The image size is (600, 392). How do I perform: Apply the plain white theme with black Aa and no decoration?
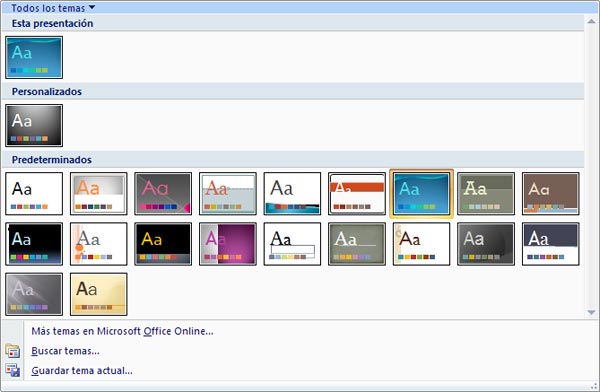coord(34,194)
